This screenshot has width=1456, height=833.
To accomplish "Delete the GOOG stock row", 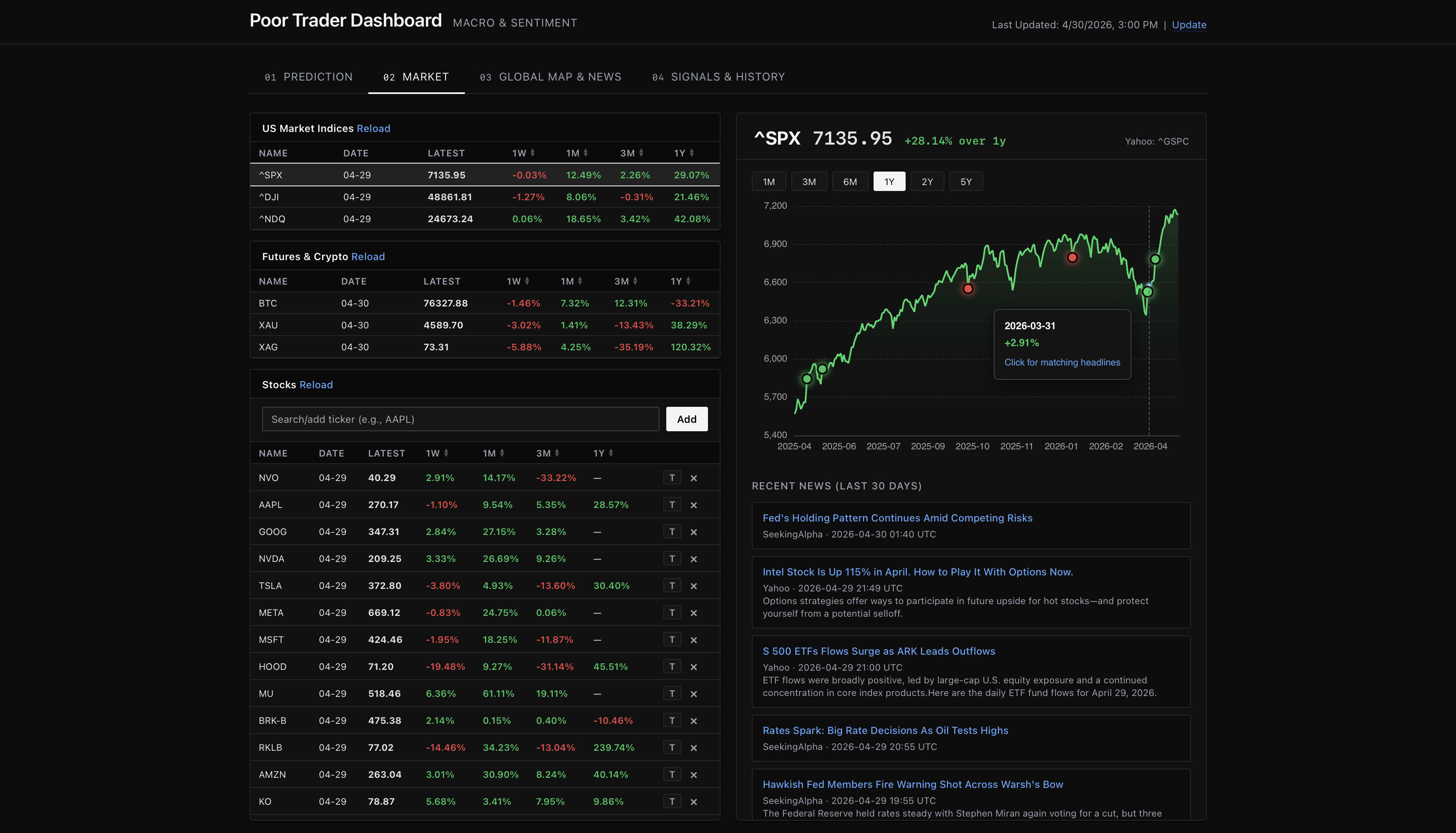I will (x=694, y=532).
